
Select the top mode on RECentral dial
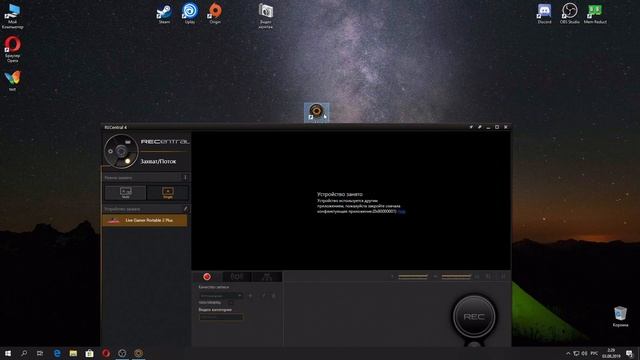(128, 142)
